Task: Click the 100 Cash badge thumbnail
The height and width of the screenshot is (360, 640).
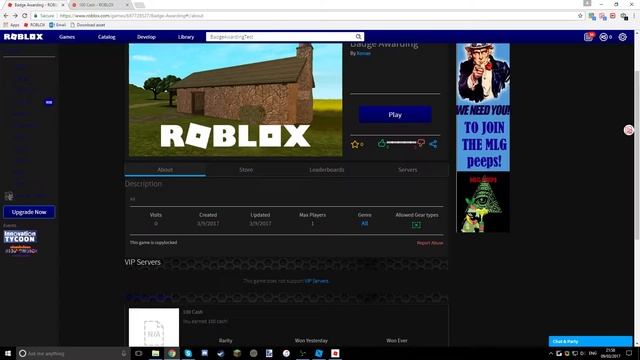Action: tap(154, 327)
